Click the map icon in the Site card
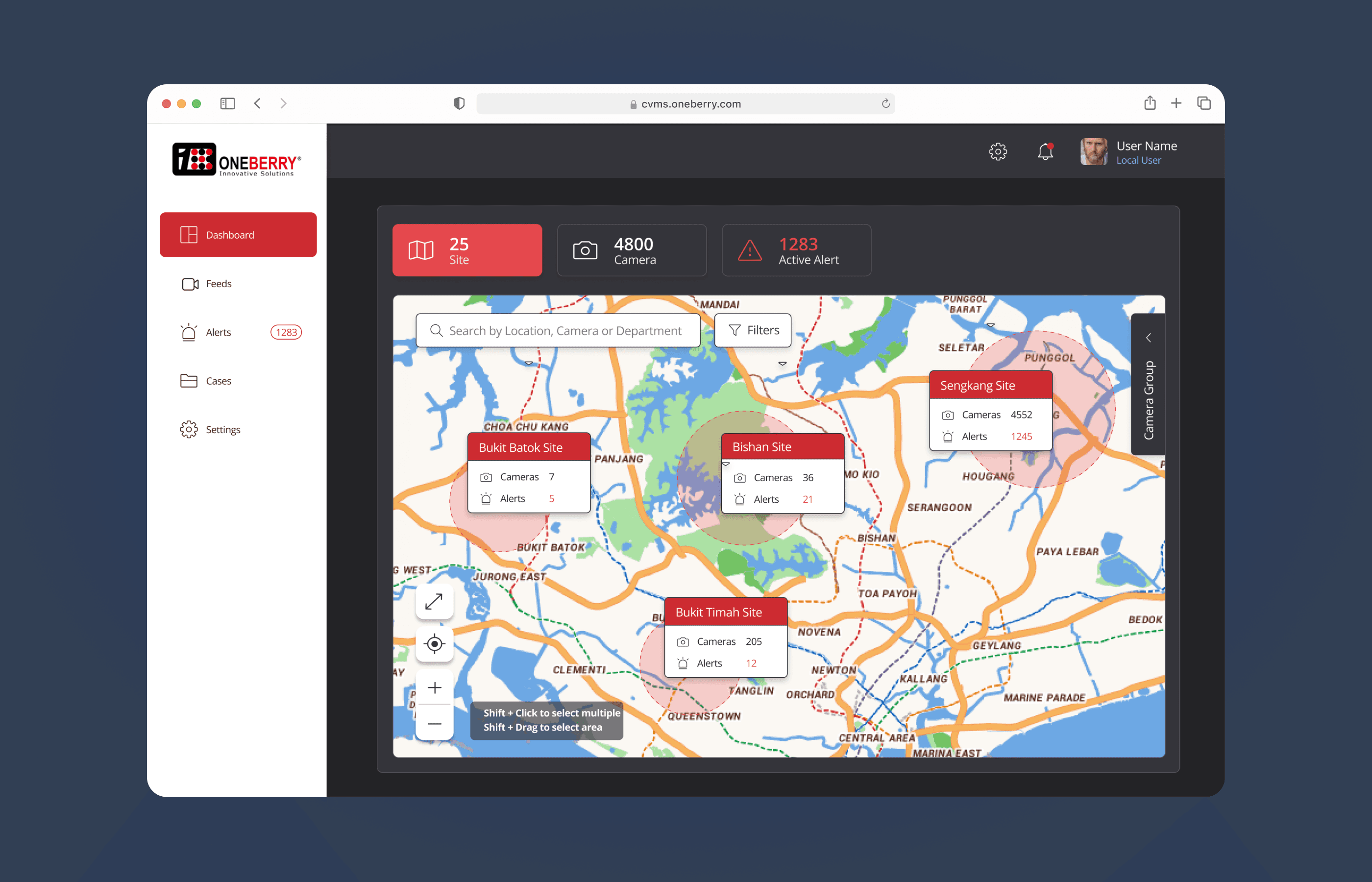 pos(421,250)
